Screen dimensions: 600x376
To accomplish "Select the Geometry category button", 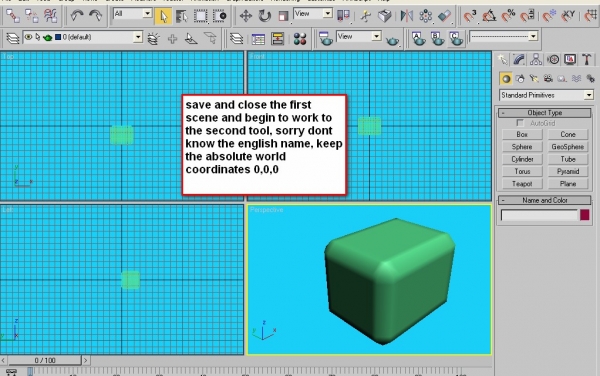I will click(506, 79).
